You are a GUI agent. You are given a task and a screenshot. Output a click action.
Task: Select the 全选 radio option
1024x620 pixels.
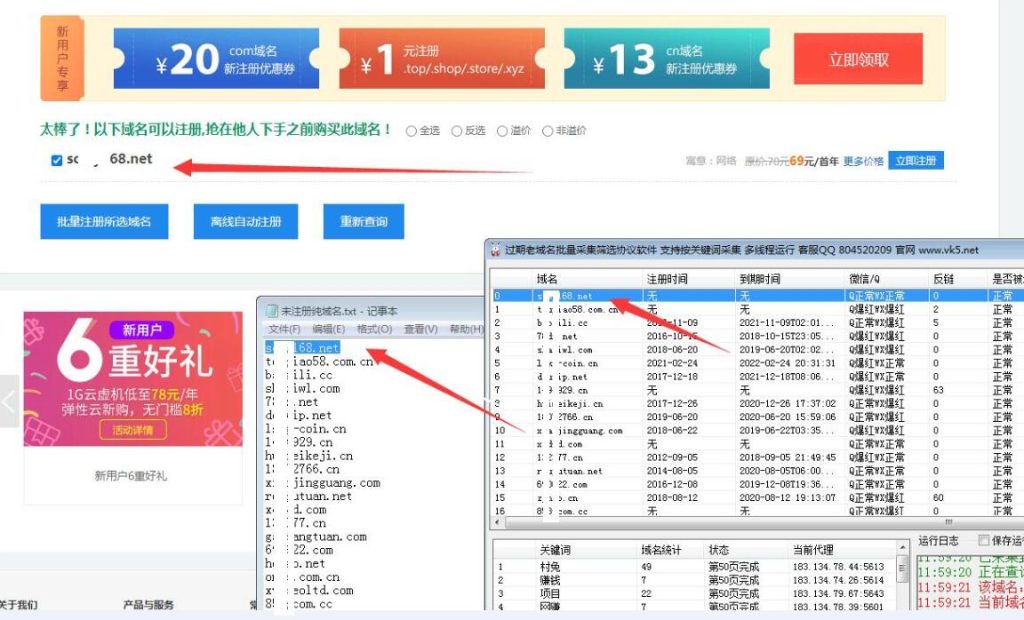tap(411, 131)
